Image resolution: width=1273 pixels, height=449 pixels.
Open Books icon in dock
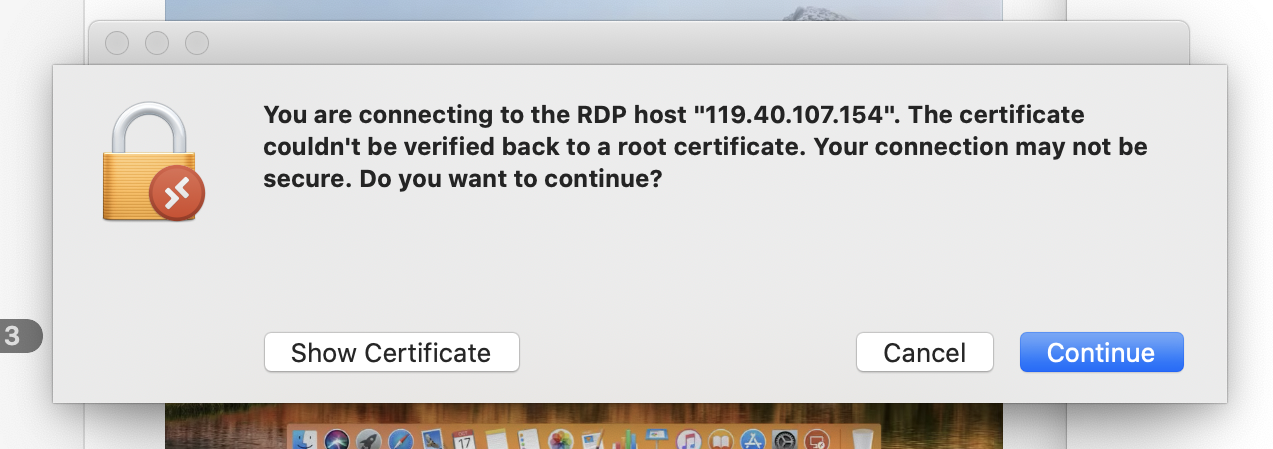(x=721, y=440)
